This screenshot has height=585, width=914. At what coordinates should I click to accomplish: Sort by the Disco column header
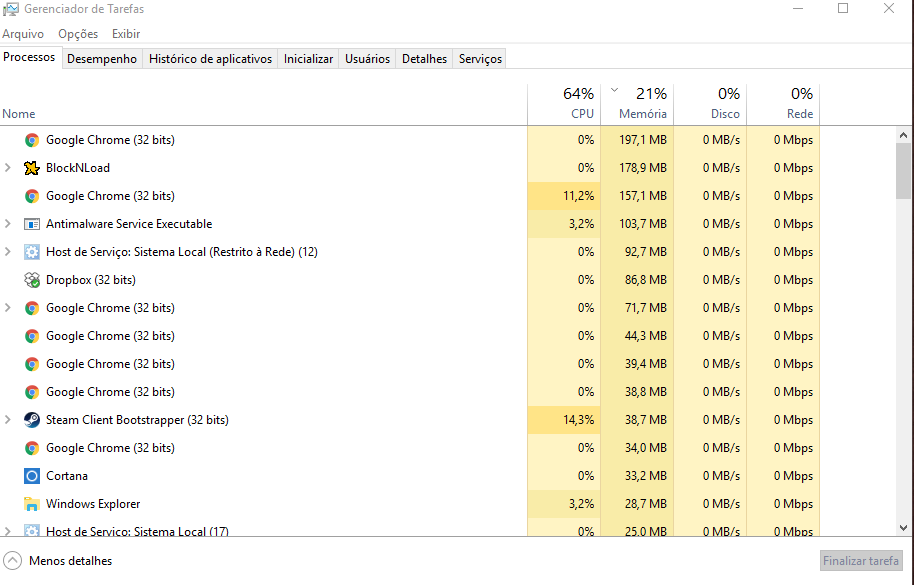(x=710, y=105)
